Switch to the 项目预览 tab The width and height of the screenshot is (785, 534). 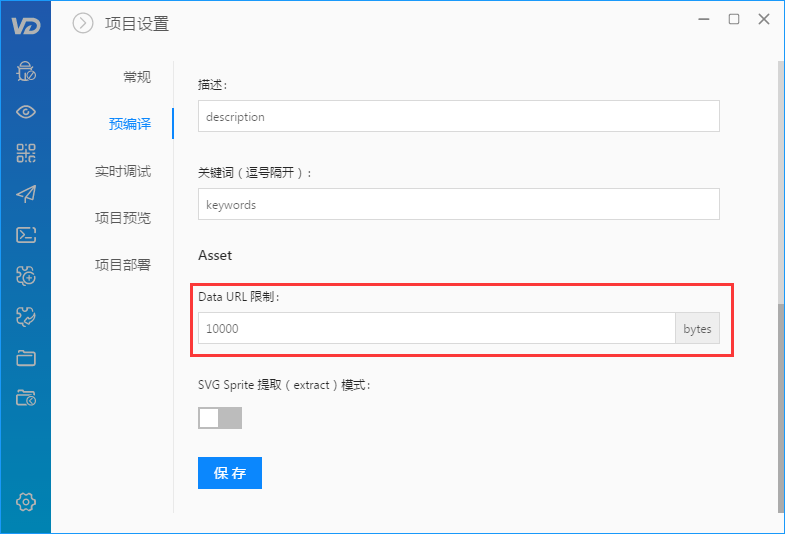point(123,218)
